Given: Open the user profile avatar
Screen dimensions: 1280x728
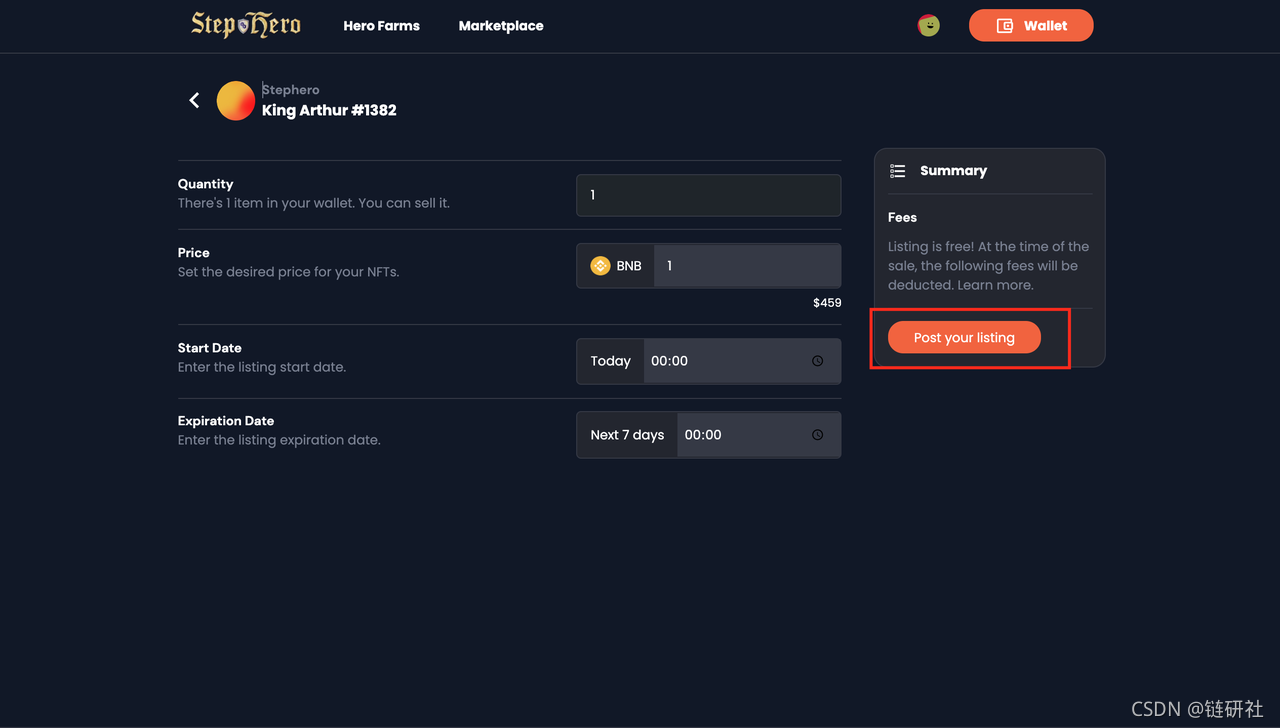Looking at the screenshot, I should 929,26.
